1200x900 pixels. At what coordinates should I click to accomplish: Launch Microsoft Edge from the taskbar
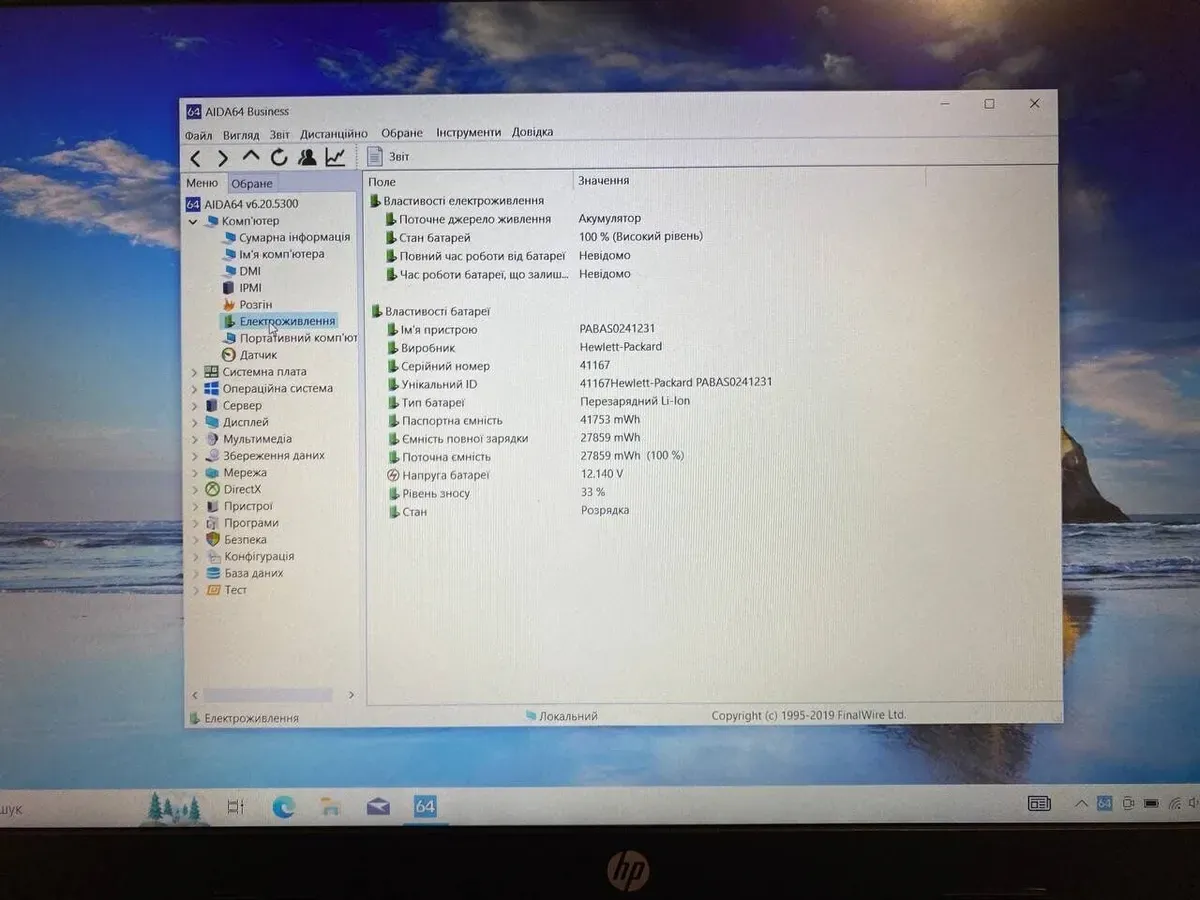pos(283,807)
